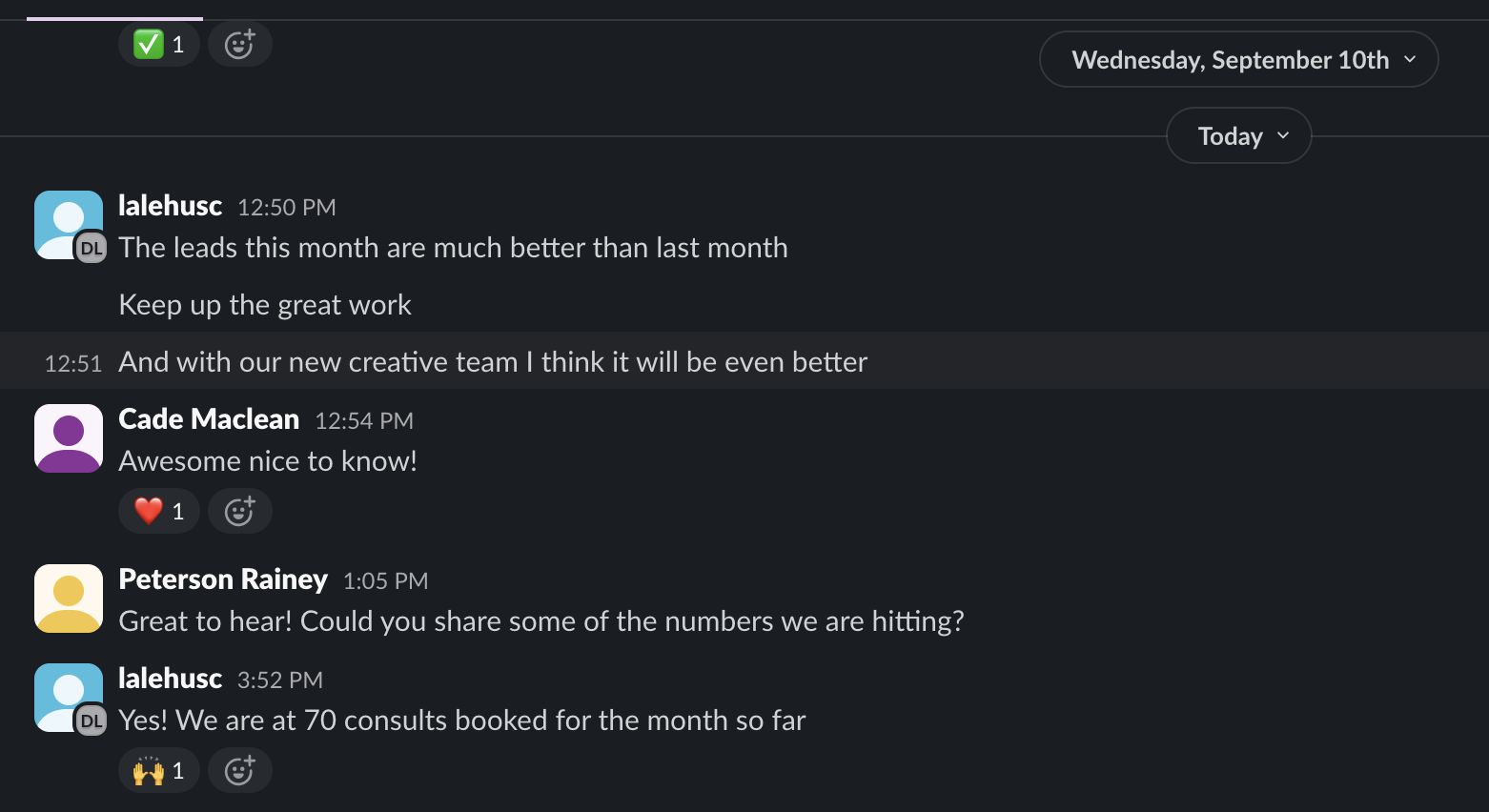
Task: Add a reaction to lalehusc's first message
Action: (x=239, y=44)
